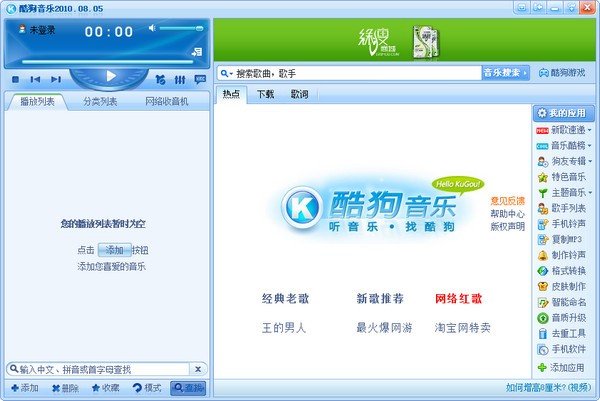Select the 热点 tab
The image size is (600, 401).
pyautogui.click(x=231, y=94)
